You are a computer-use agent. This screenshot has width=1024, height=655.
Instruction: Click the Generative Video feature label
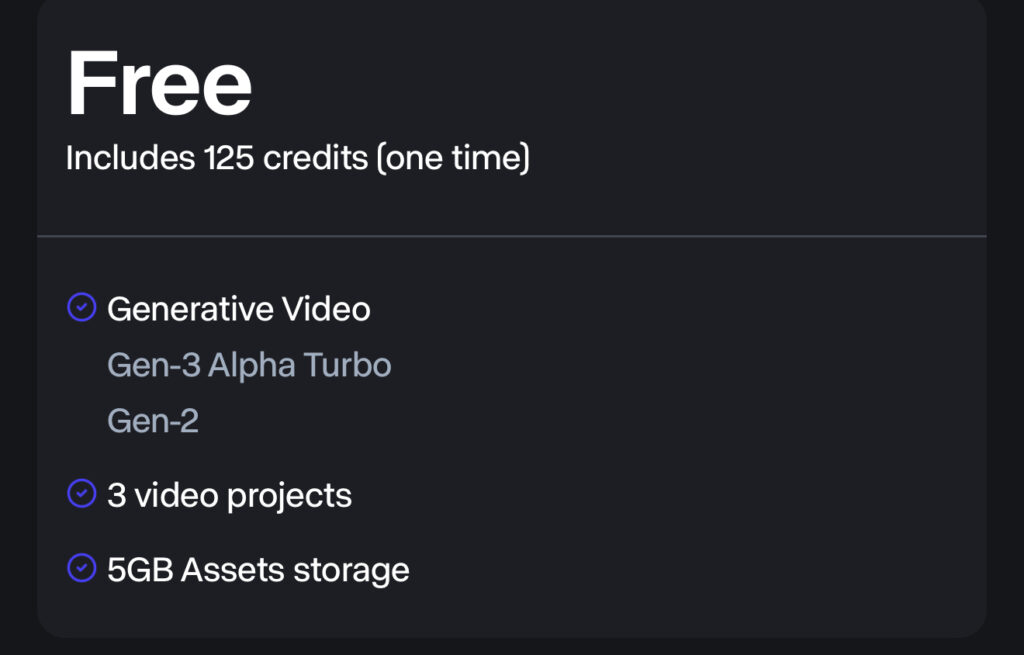[238, 309]
